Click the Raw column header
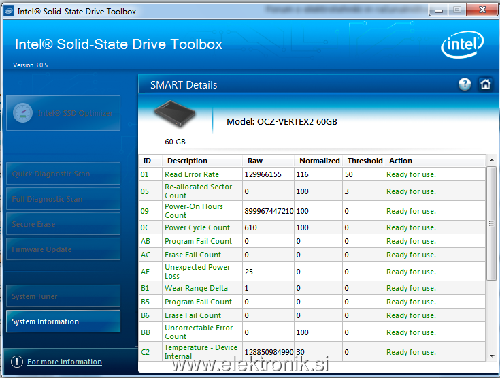The image size is (500, 378). click(x=268, y=161)
